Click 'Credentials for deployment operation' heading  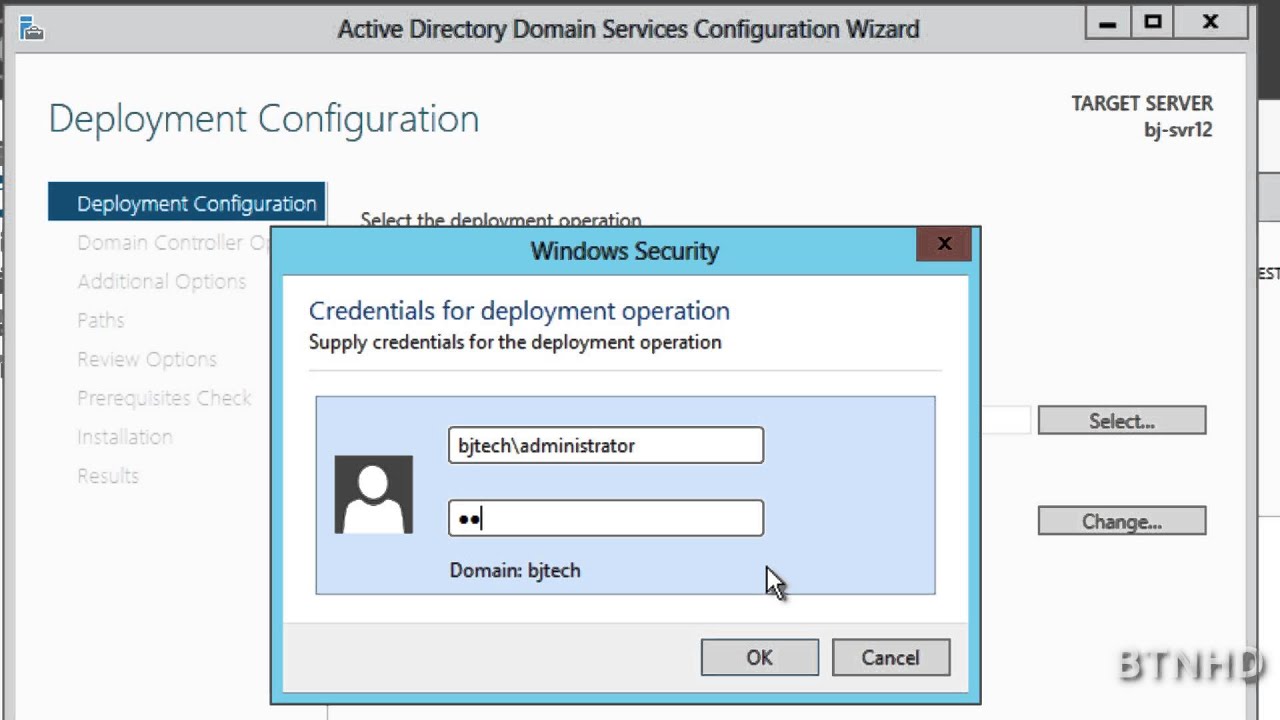pyautogui.click(x=519, y=311)
